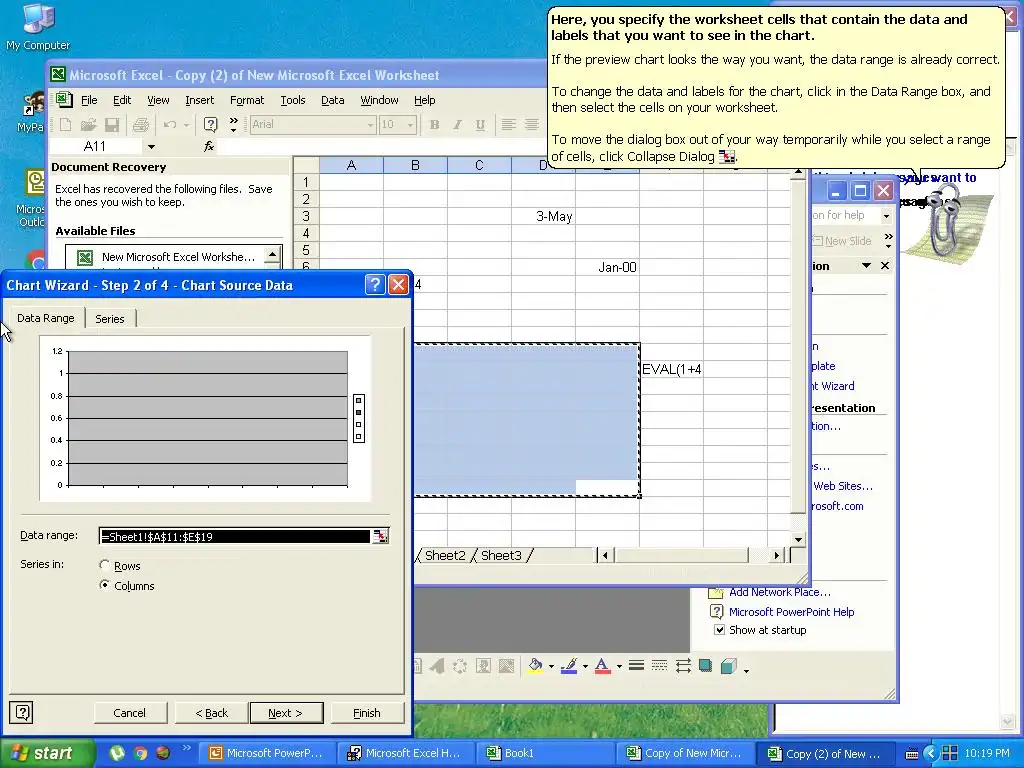Click the Open folder icon in Excel toolbar
The height and width of the screenshot is (768, 1024).
coord(89,124)
